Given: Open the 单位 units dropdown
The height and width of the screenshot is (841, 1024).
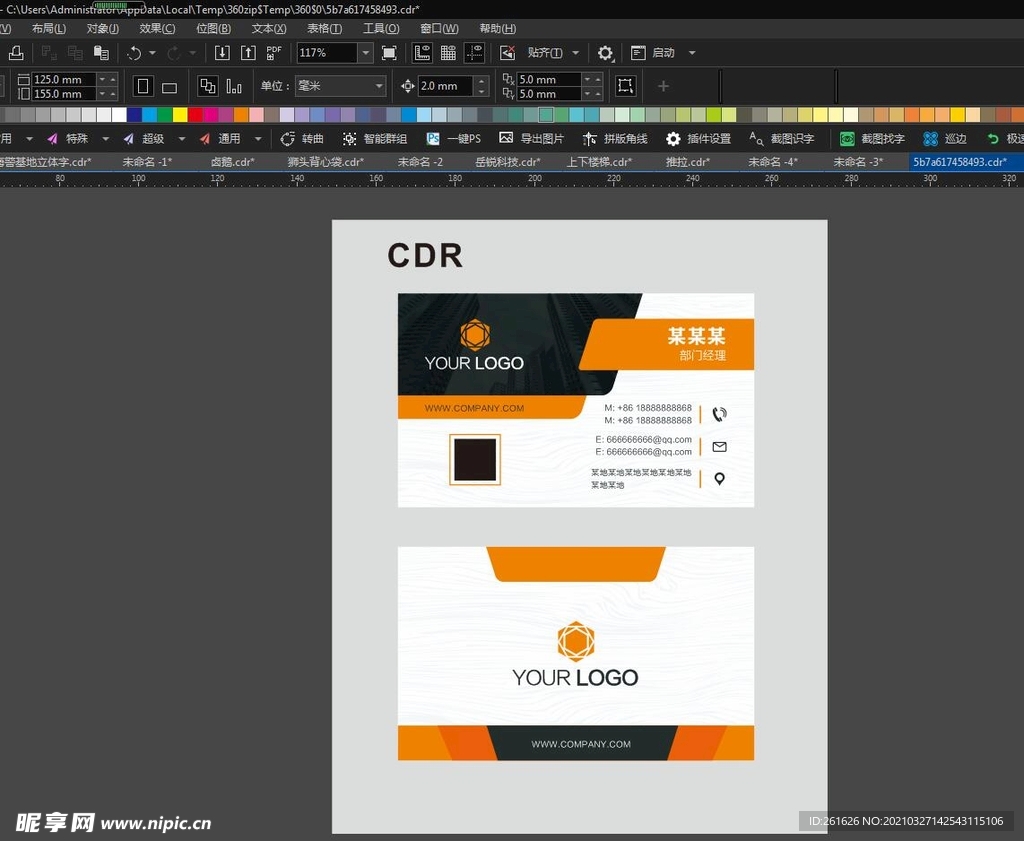Looking at the screenshot, I should tap(339, 87).
